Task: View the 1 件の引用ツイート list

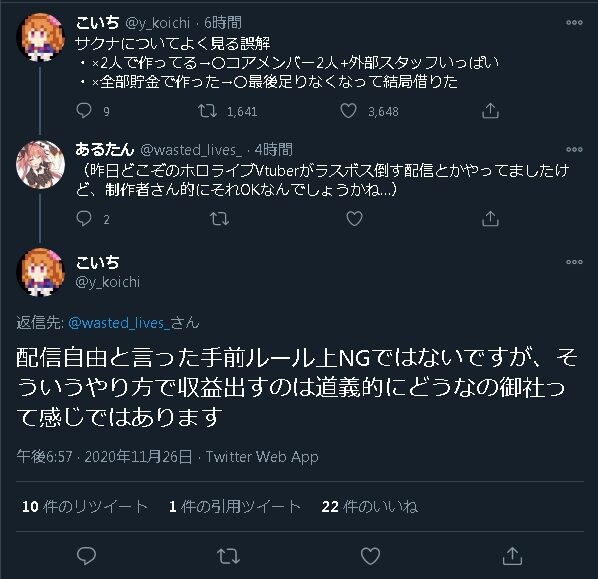Action: 235,507
